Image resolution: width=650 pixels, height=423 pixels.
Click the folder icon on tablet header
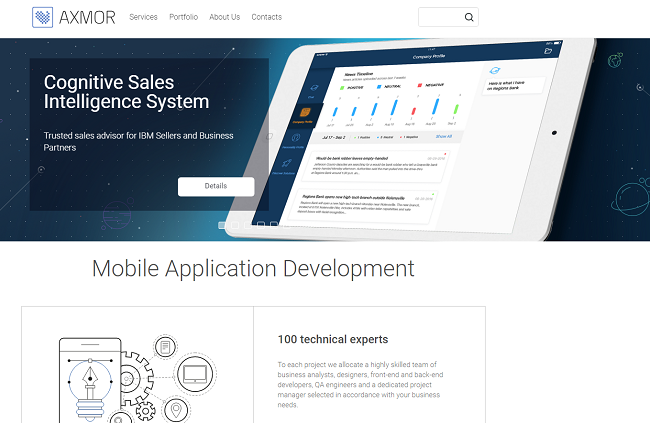tap(547, 51)
